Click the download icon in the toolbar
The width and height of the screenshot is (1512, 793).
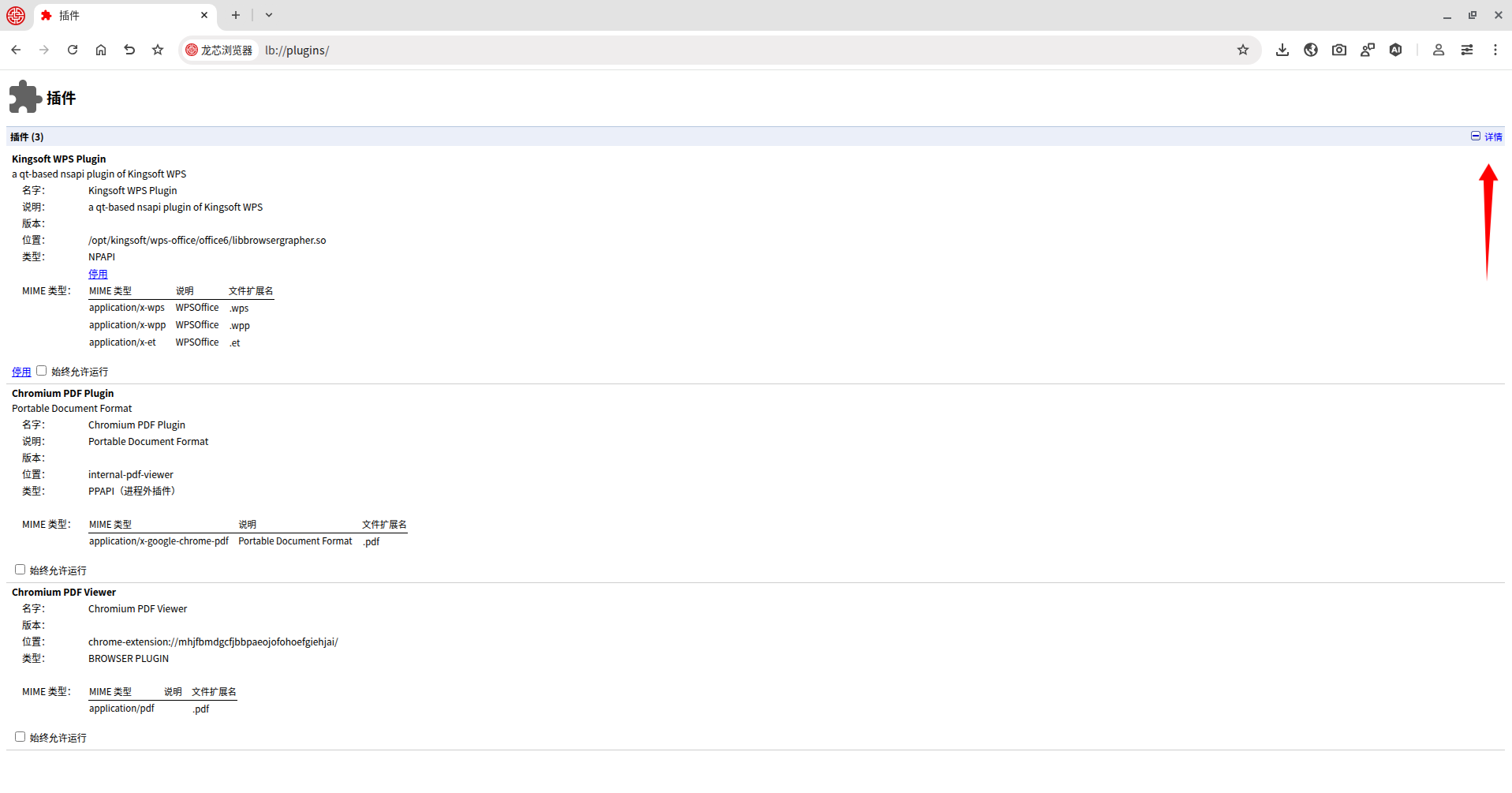point(1282,50)
